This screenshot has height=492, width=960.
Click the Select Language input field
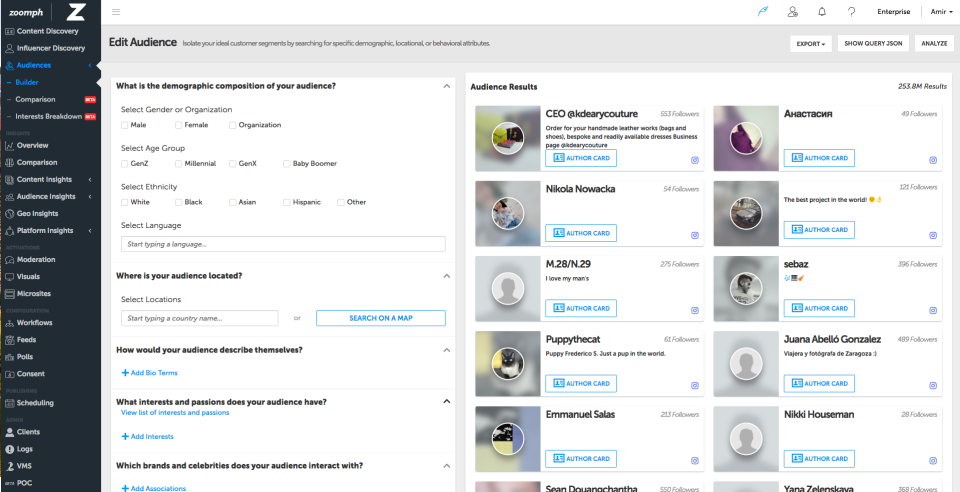283,244
